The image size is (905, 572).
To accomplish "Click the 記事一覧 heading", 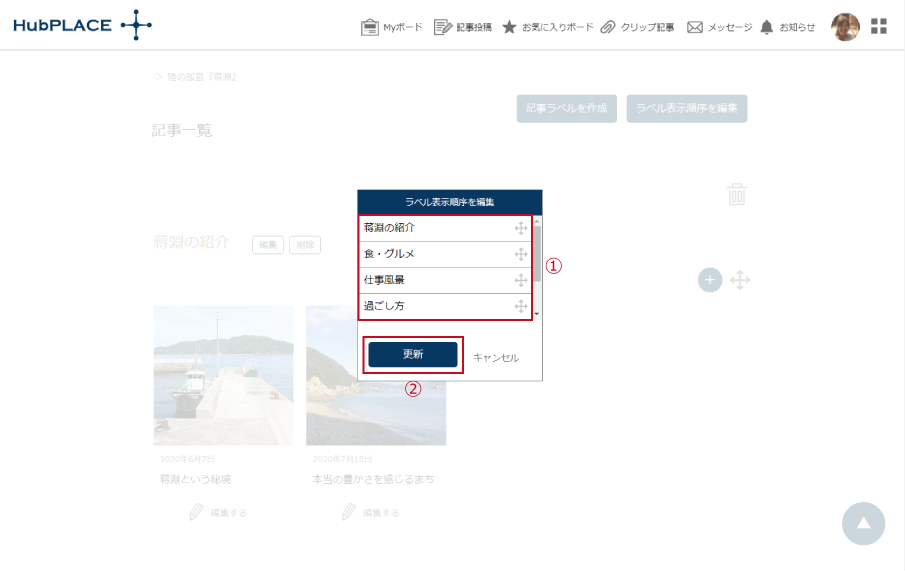I will pos(182,130).
